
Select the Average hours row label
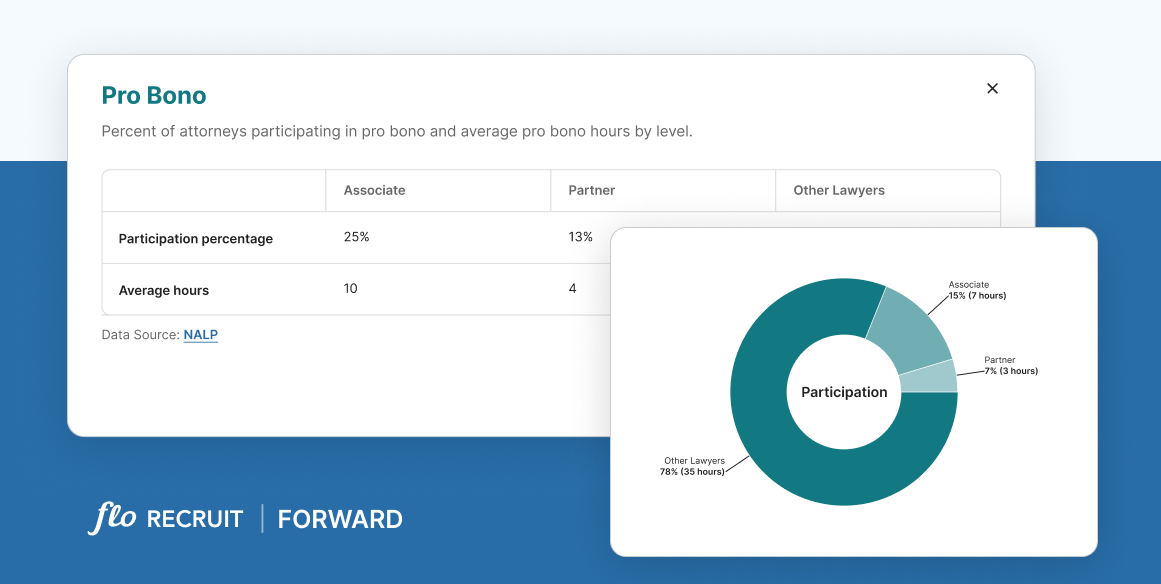pyautogui.click(x=163, y=289)
